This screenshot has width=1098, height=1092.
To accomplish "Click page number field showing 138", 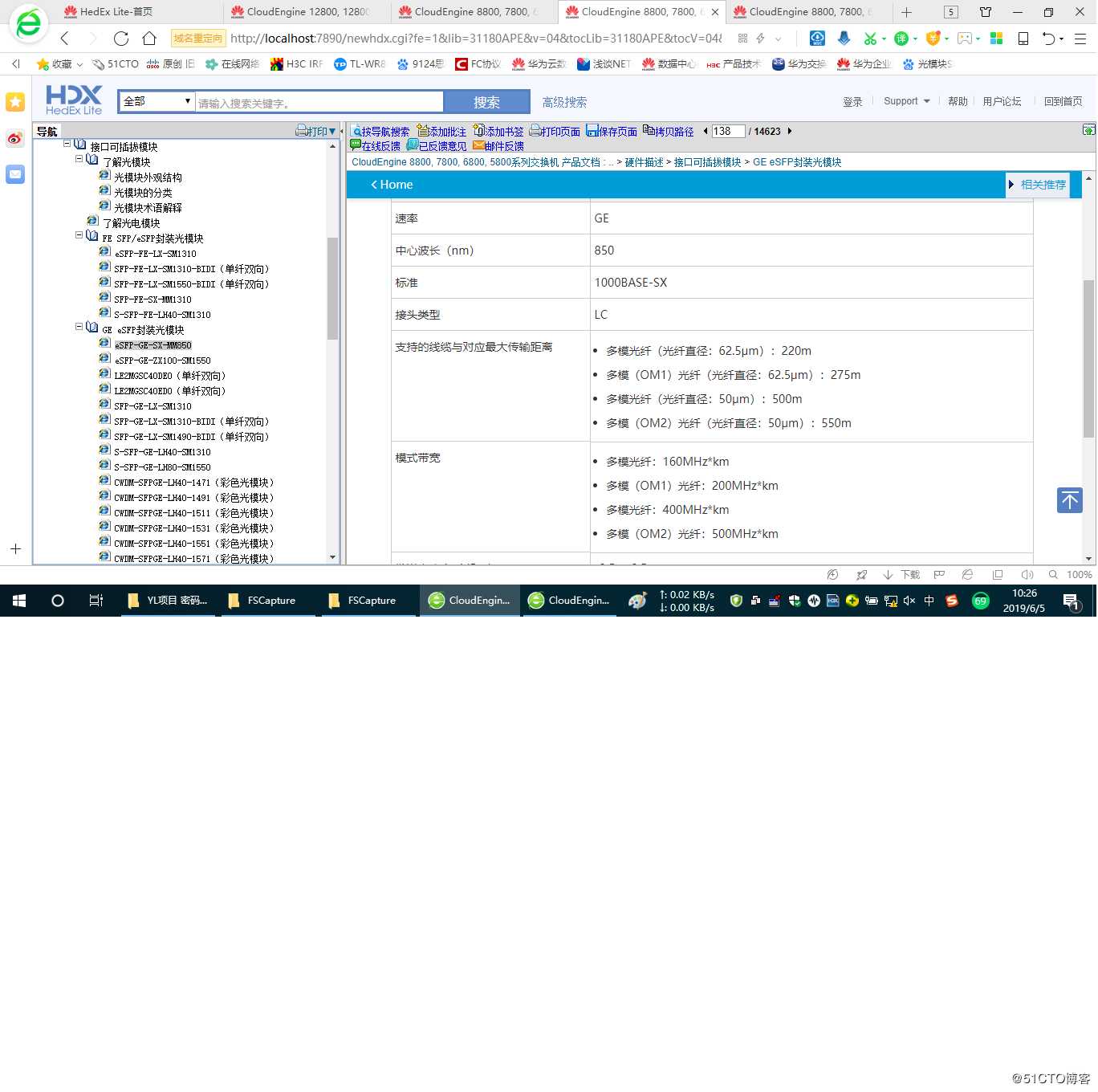I will [727, 131].
